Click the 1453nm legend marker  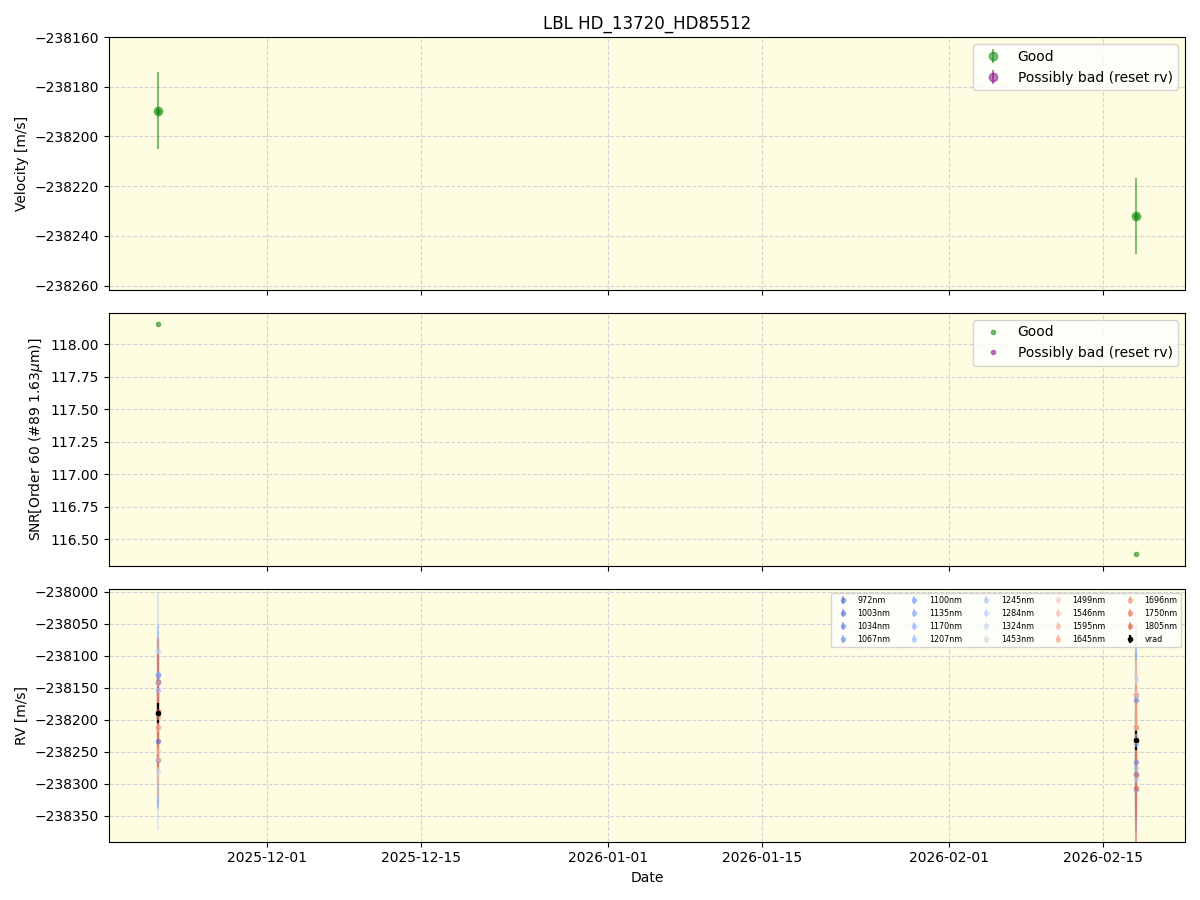[x=986, y=639]
